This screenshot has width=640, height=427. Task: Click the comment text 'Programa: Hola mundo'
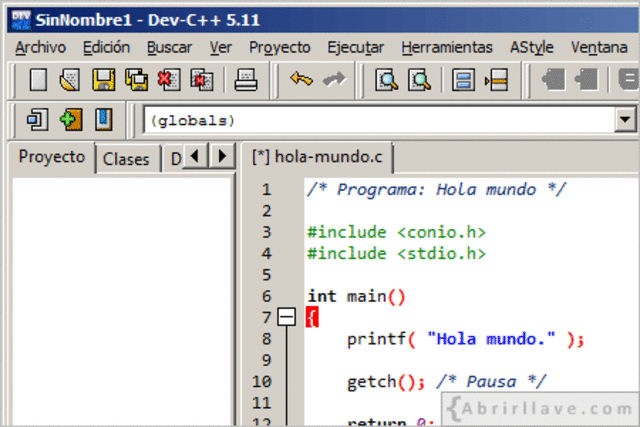click(x=436, y=190)
